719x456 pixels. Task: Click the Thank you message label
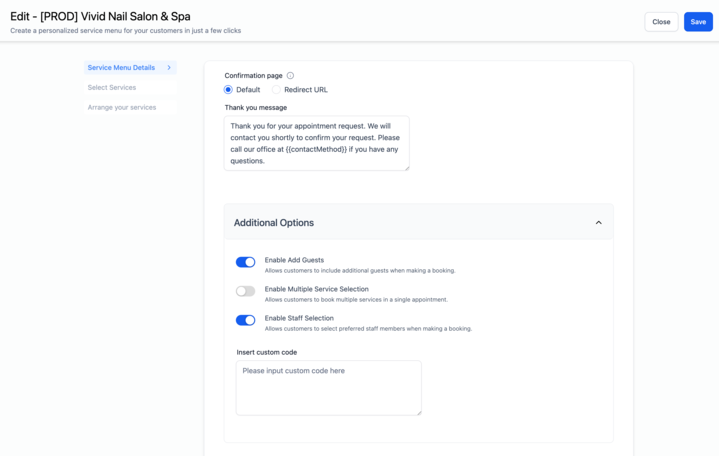coord(255,107)
